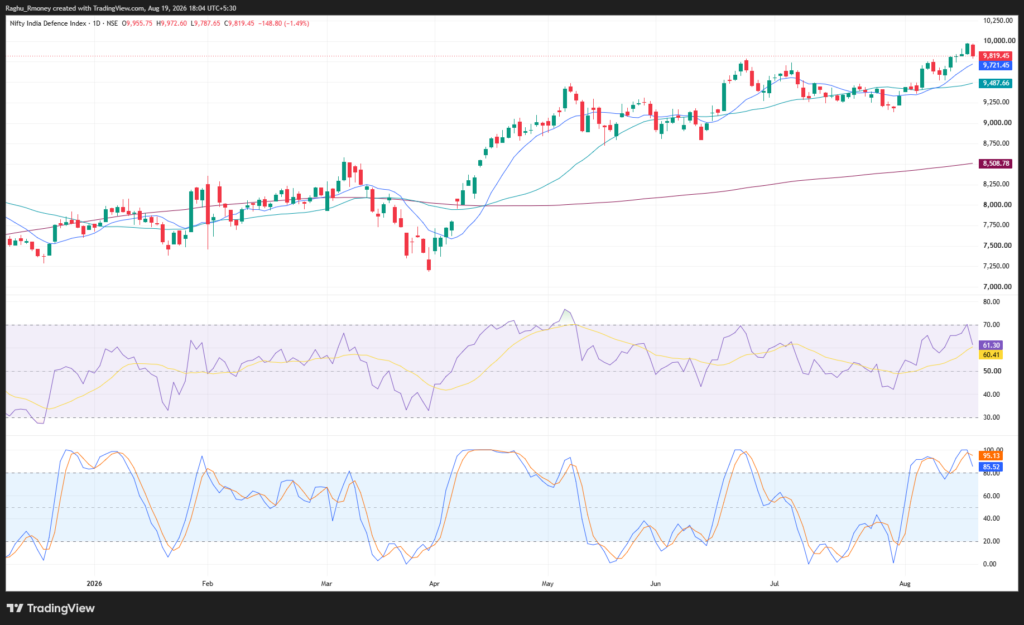1024x625 pixels.
Task: Click the TradingView logo at bottom left
Action: [51, 608]
